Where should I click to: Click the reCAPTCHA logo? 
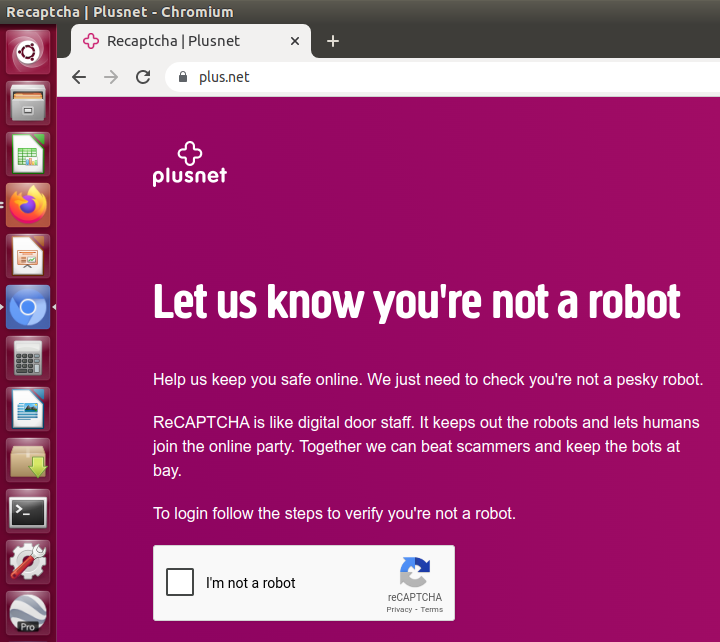point(415,572)
